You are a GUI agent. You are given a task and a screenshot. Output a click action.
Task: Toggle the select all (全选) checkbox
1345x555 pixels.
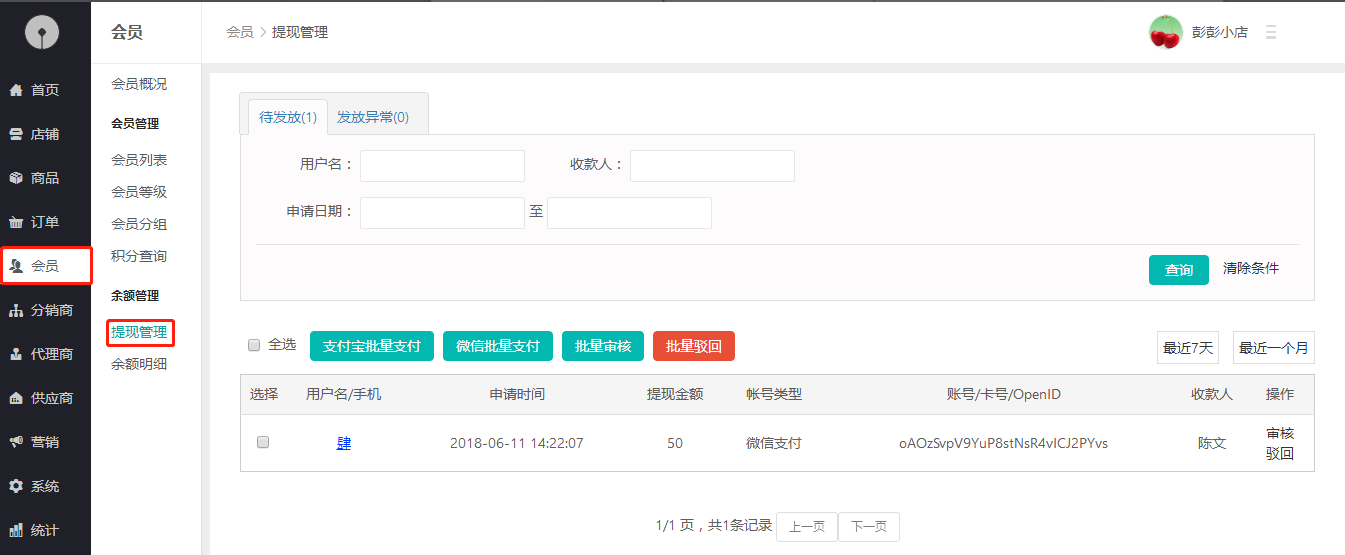pos(254,345)
